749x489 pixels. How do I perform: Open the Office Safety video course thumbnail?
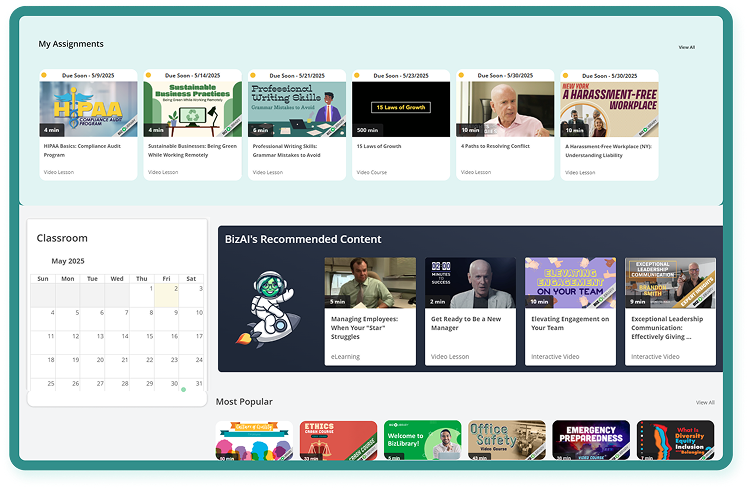(507, 440)
